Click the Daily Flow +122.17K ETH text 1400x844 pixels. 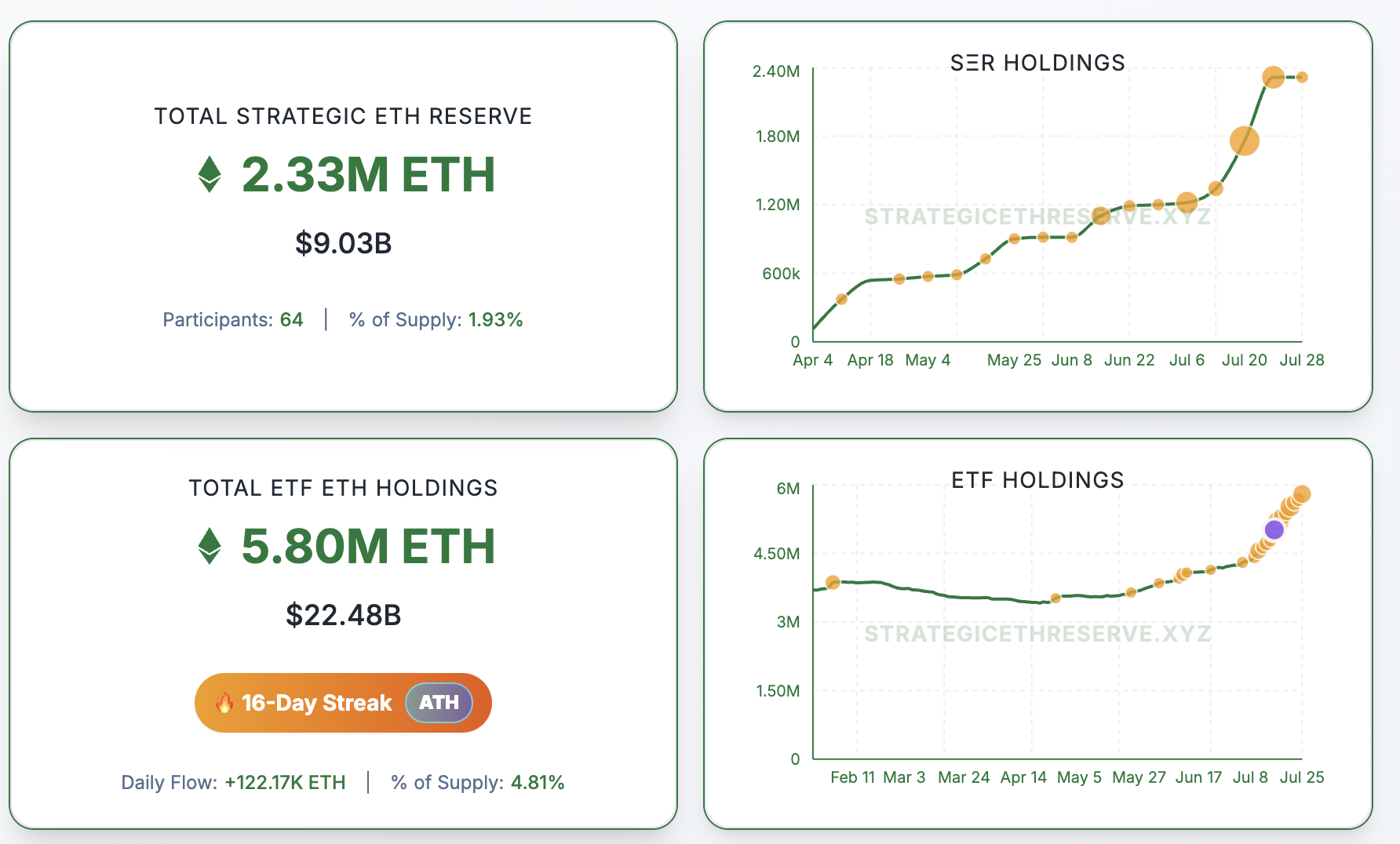[233, 783]
